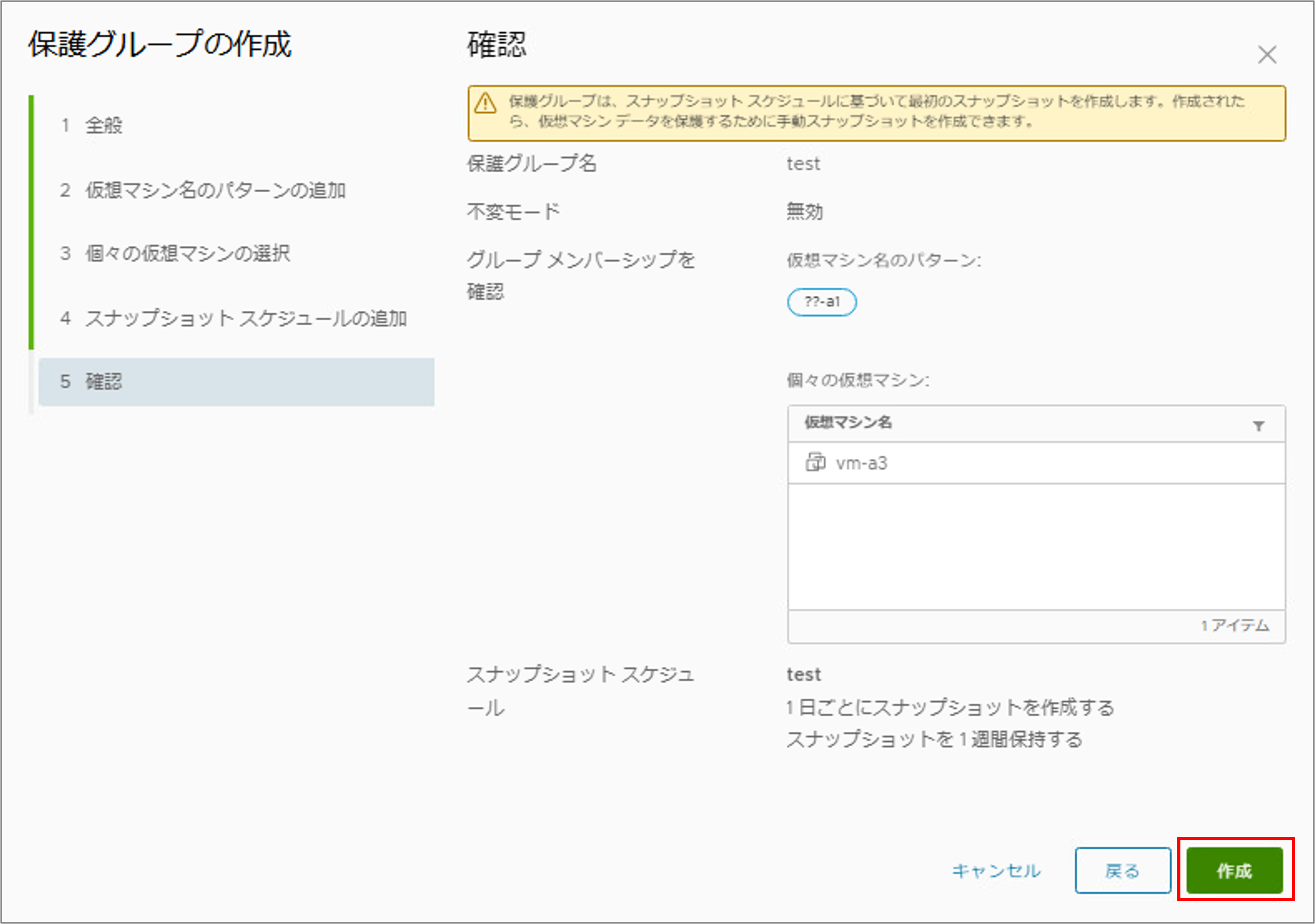
Task: Click the 個々の仮想マシン: label
Action: tap(858, 380)
